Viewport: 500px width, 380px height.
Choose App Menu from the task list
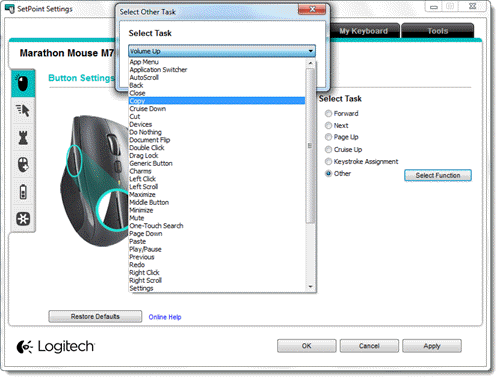click(217, 62)
